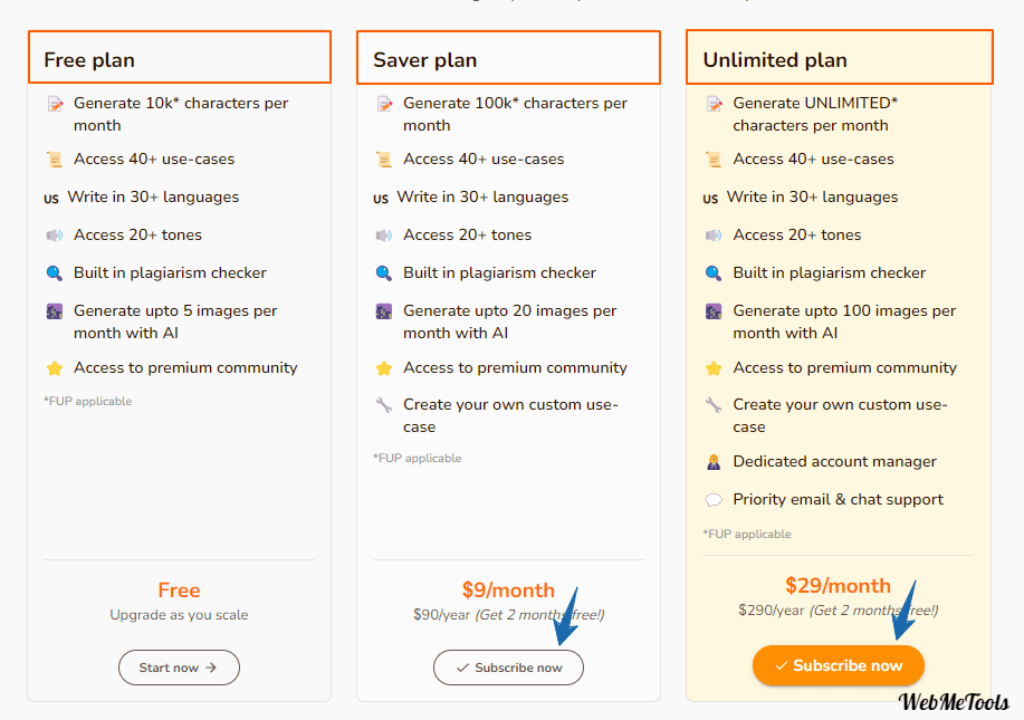Click the account manager person icon
The width and height of the screenshot is (1024, 720).
click(x=713, y=462)
